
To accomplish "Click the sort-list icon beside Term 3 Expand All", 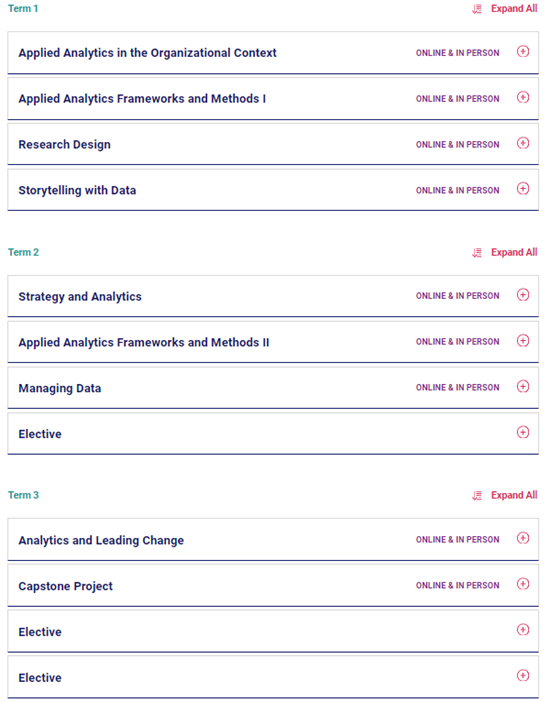I will coord(477,496).
